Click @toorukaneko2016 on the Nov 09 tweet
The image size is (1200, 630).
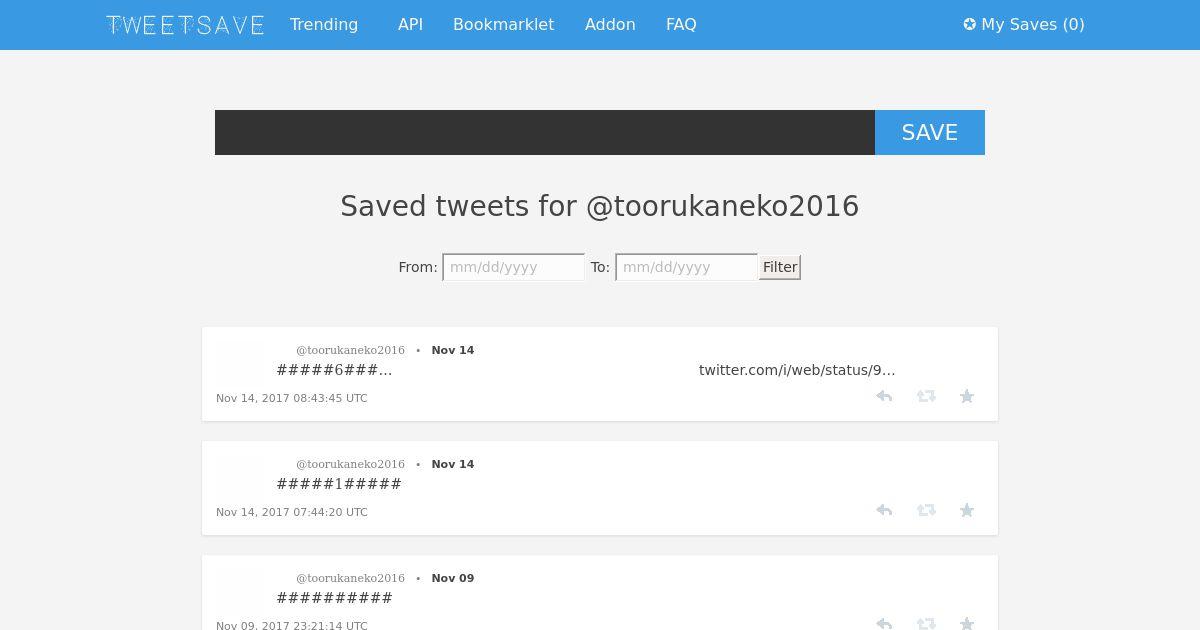[351, 578]
